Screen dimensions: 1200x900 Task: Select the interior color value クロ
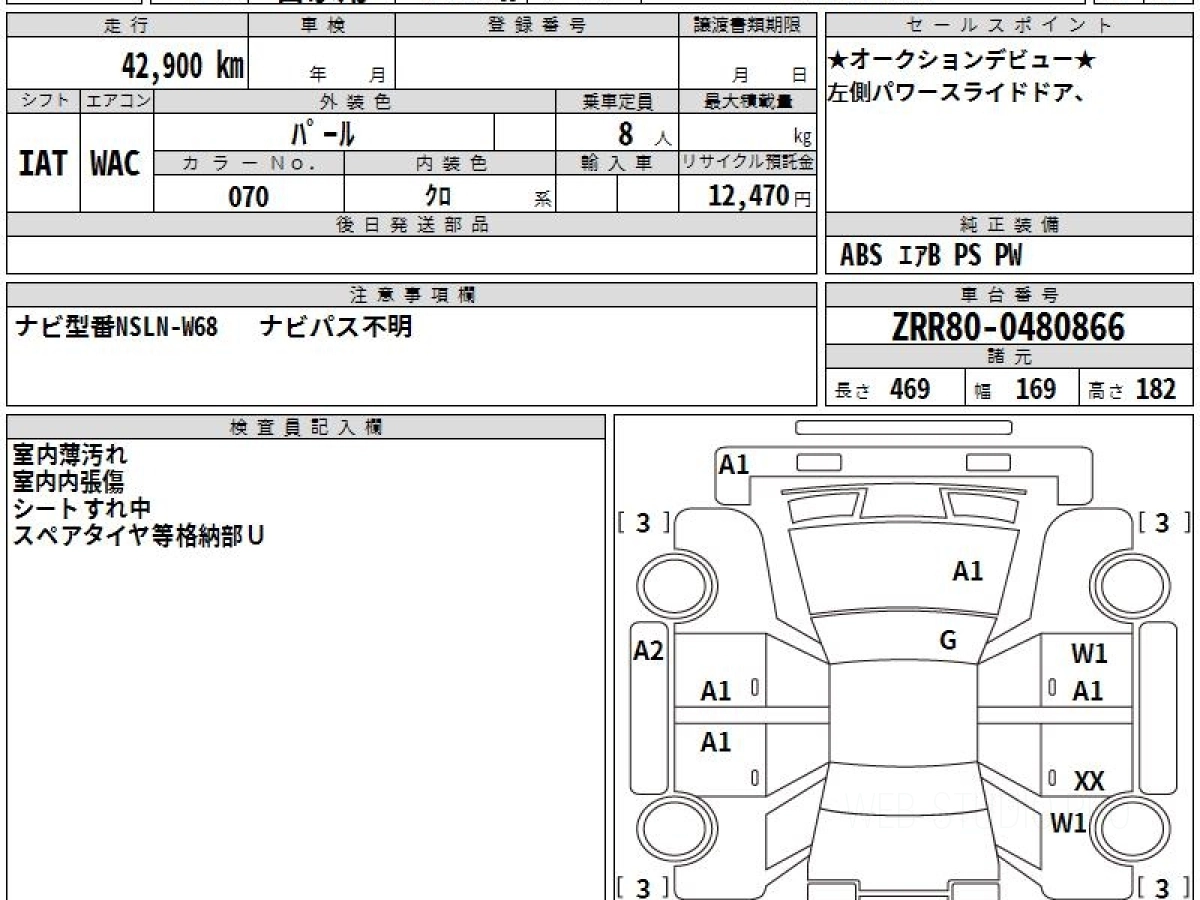click(439, 196)
